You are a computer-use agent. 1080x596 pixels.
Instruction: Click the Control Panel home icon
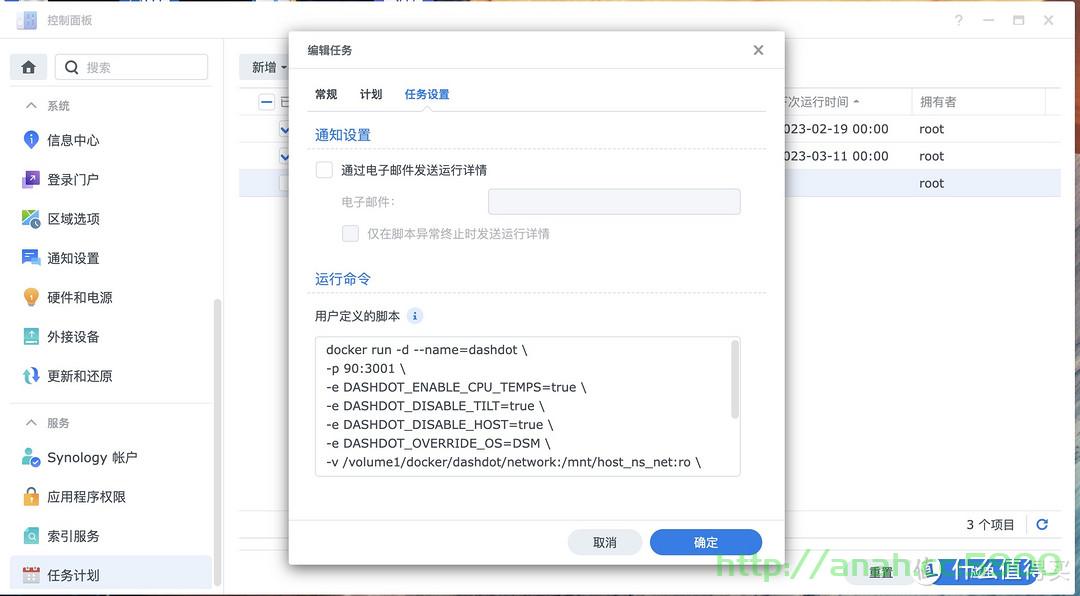coord(28,68)
